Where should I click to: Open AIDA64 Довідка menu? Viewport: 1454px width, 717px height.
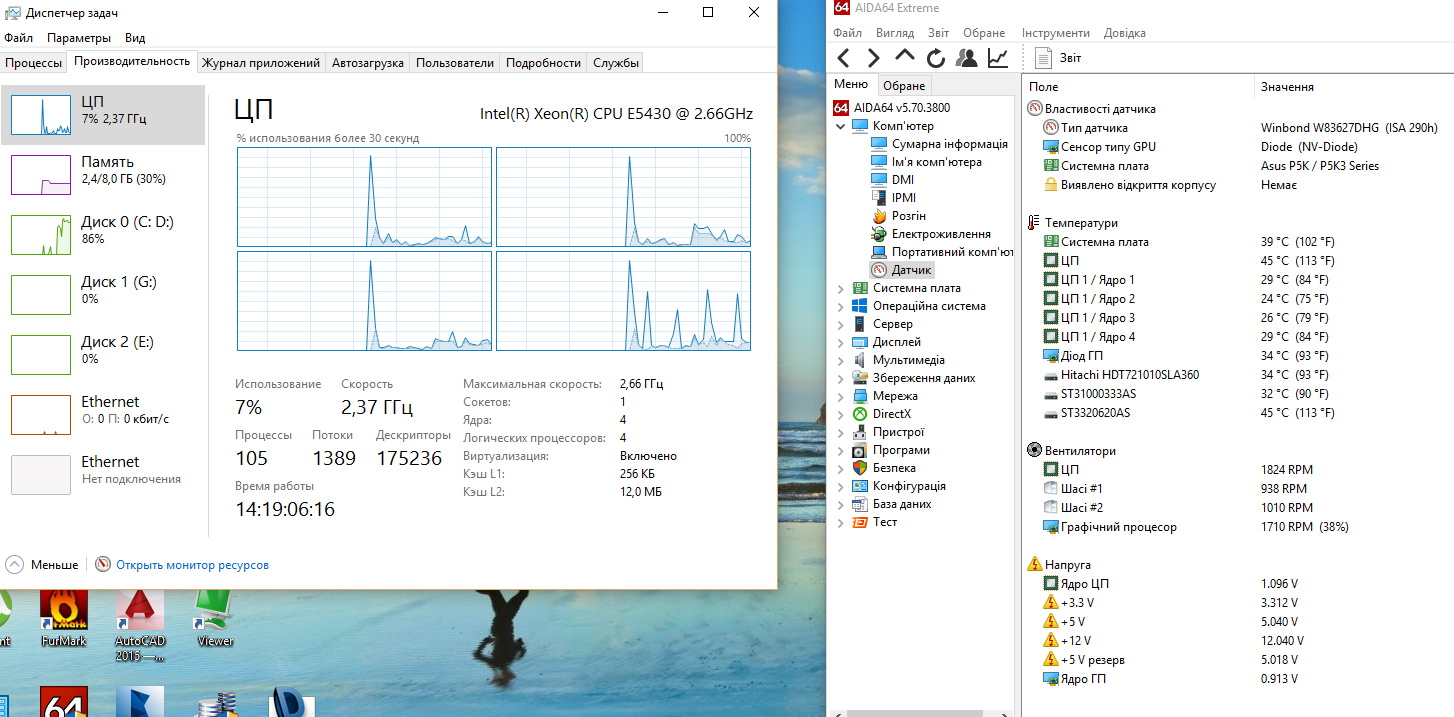pos(1125,33)
